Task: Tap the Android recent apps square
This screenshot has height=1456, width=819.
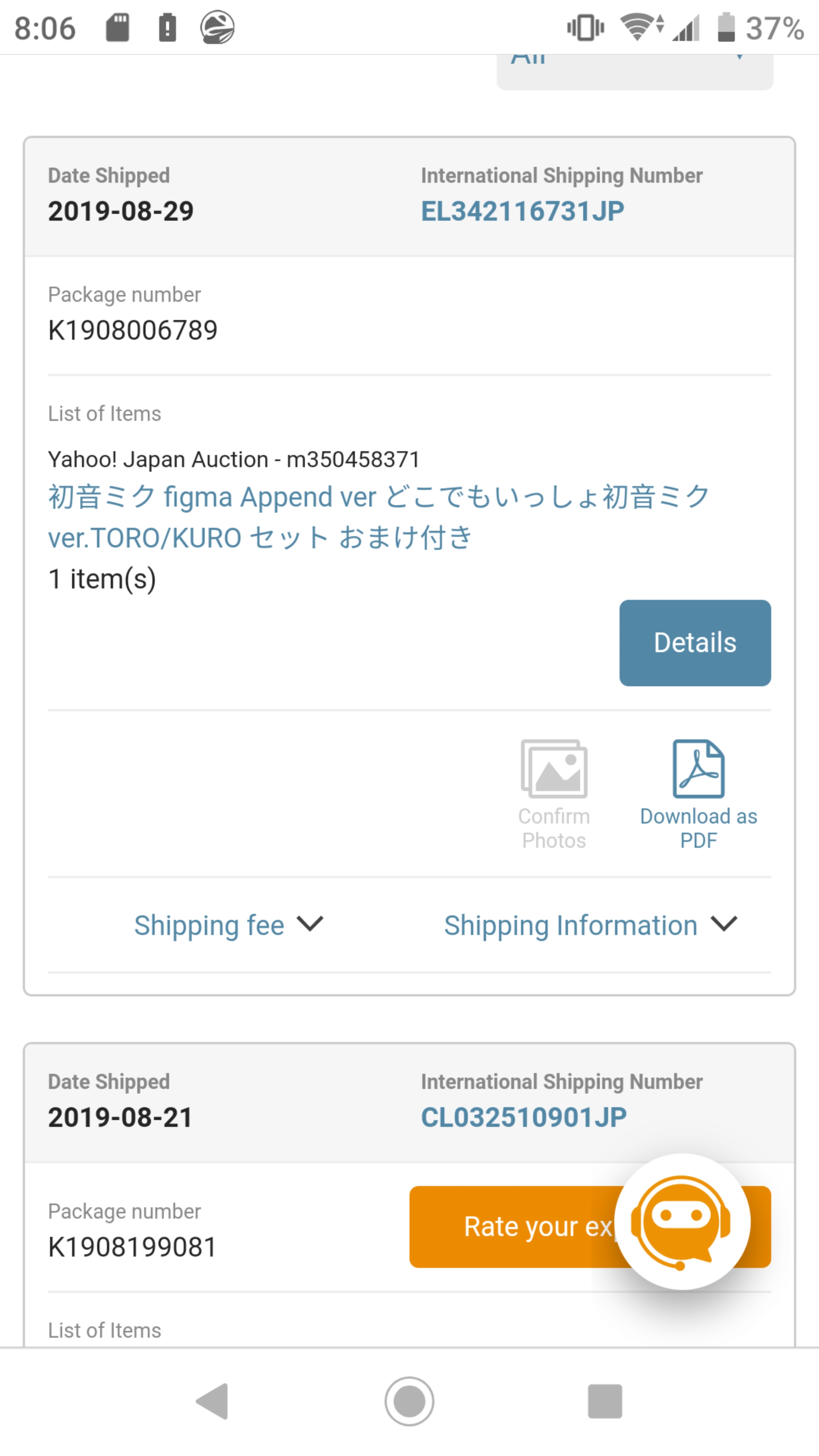Action: tap(605, 1401)
